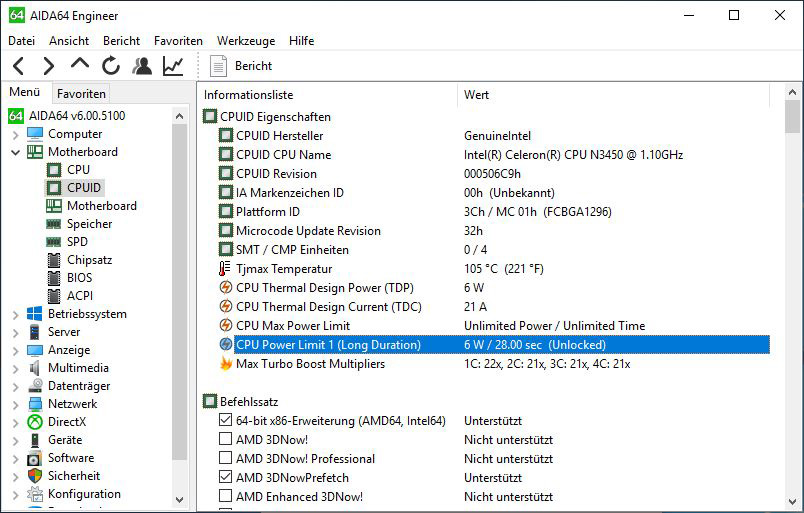Toggle the AMD 3DNowPrefetch checkbox
The image size is (804, 513).
point(225,477)
